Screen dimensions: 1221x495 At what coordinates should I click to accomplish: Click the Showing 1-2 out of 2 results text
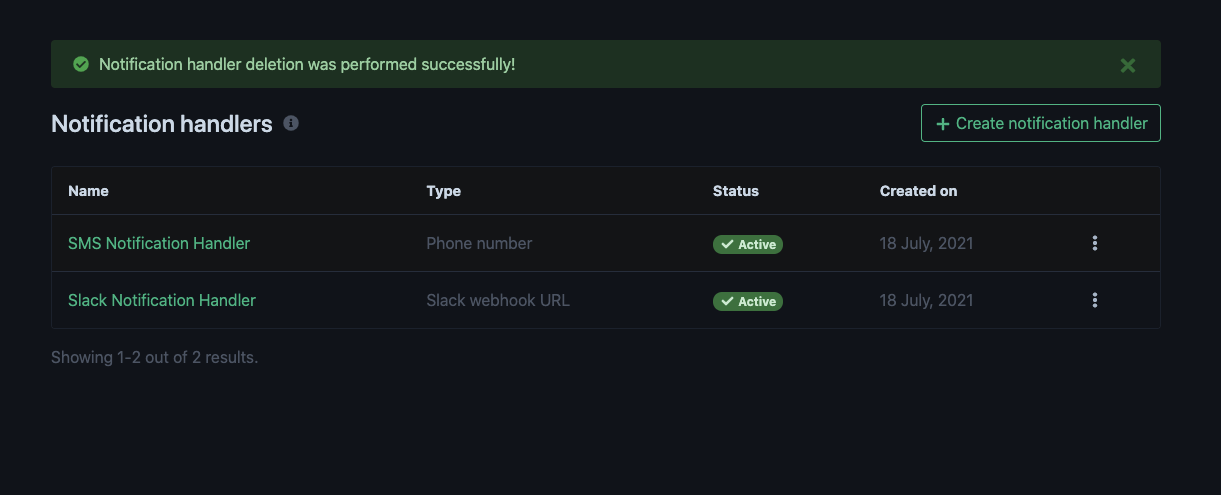point(155,357)
